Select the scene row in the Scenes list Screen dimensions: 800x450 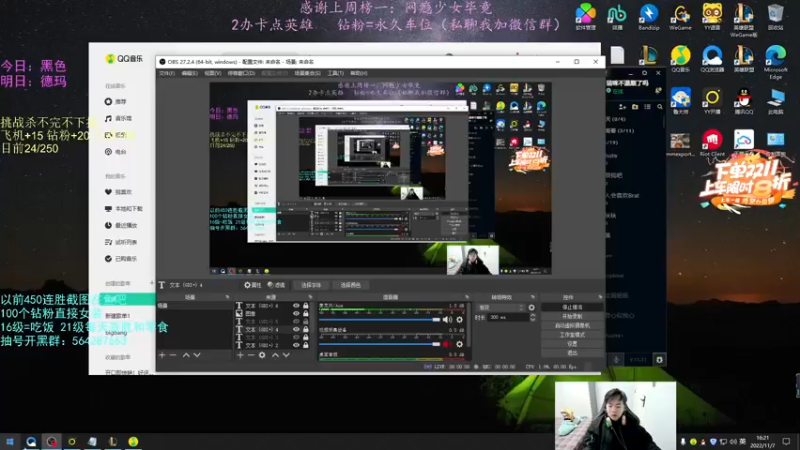[195, 306]
